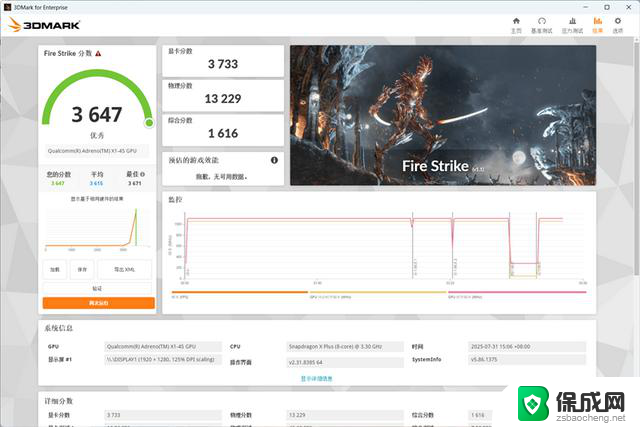Click the graphics score value 3 733

click(223, 64)
